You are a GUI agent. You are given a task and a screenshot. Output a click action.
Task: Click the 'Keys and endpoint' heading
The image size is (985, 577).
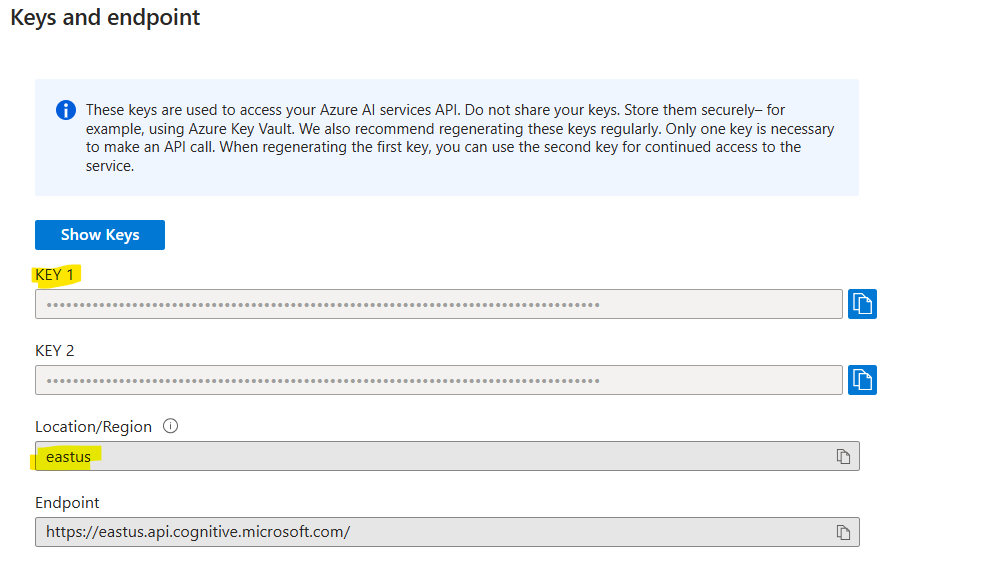tap(105, 18)
